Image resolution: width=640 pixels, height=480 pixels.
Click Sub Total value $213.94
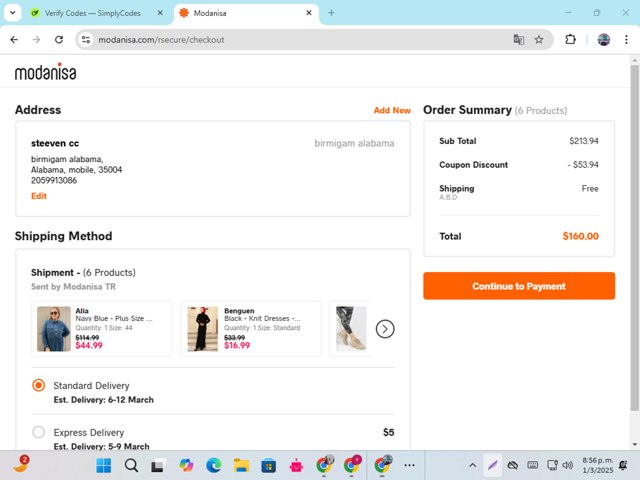584,141
